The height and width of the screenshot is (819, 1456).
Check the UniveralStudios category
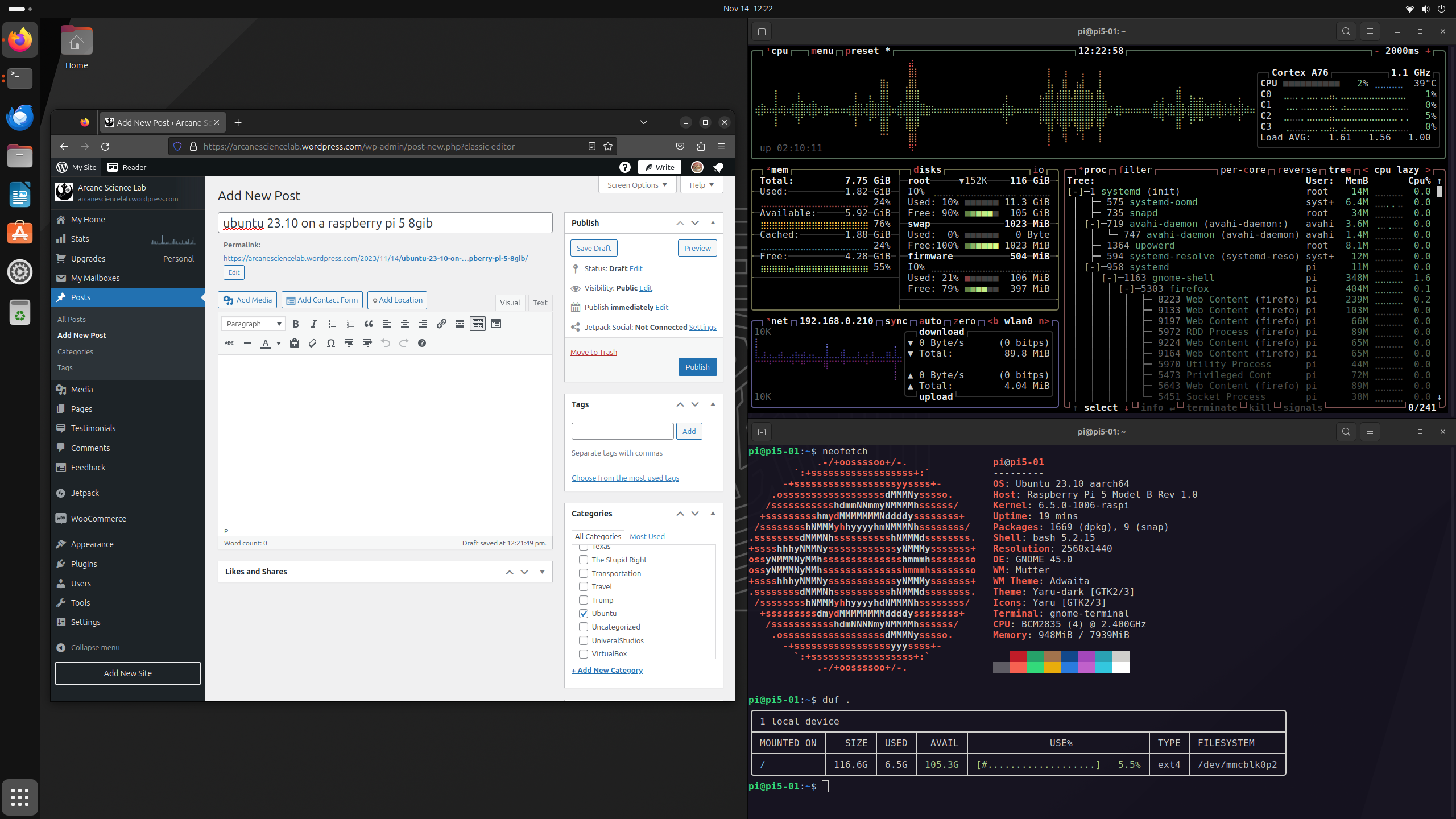(584, 640)
